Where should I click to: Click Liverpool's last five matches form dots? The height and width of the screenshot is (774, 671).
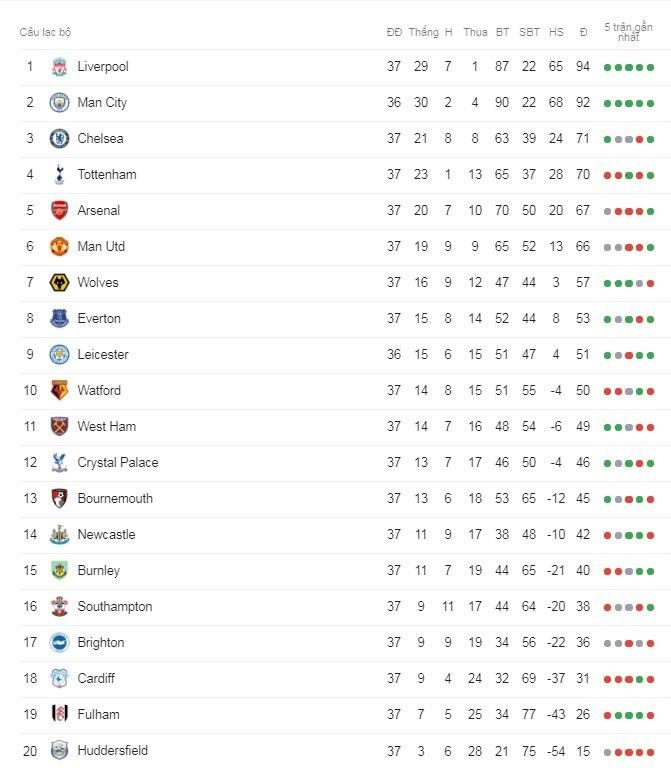(x=628, y=67)
